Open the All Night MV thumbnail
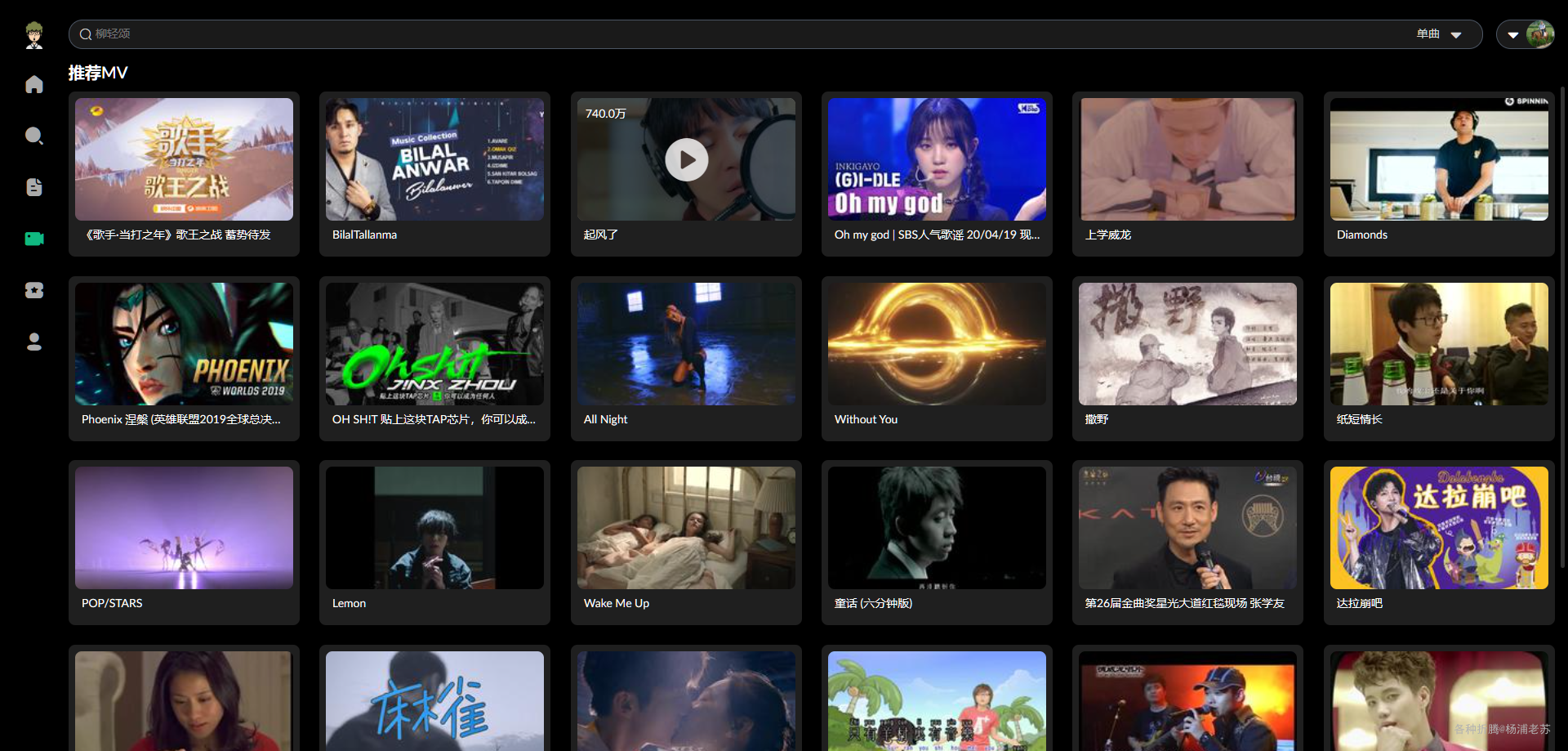1568x751 pixels. click(x=686, y=344)
